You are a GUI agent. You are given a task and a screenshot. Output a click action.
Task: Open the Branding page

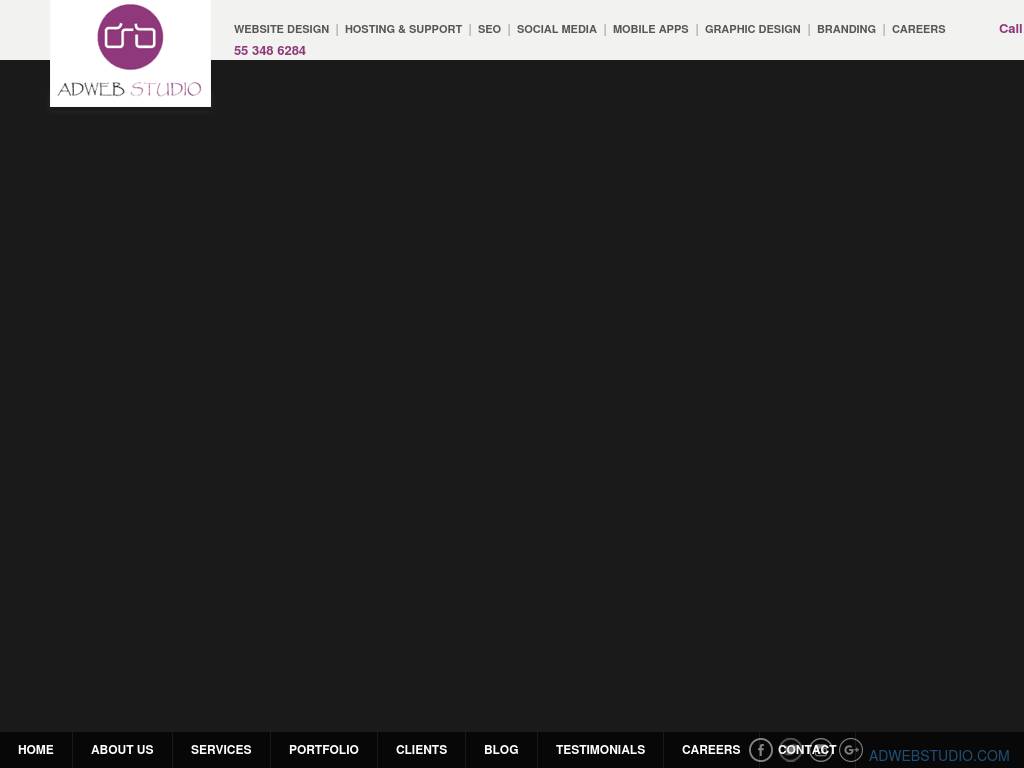[x=846, y=29]
